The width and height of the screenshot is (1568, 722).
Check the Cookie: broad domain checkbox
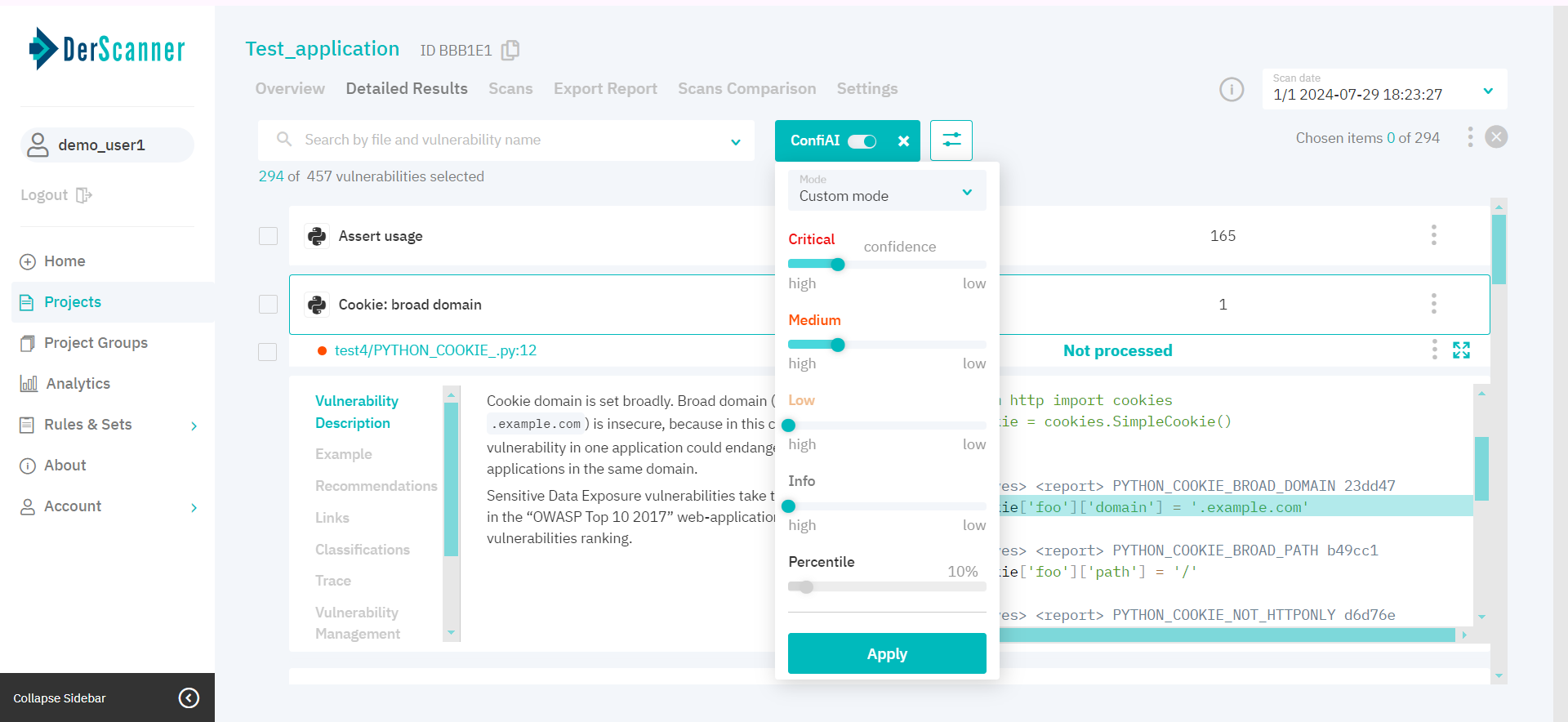(x=268, y=305)
